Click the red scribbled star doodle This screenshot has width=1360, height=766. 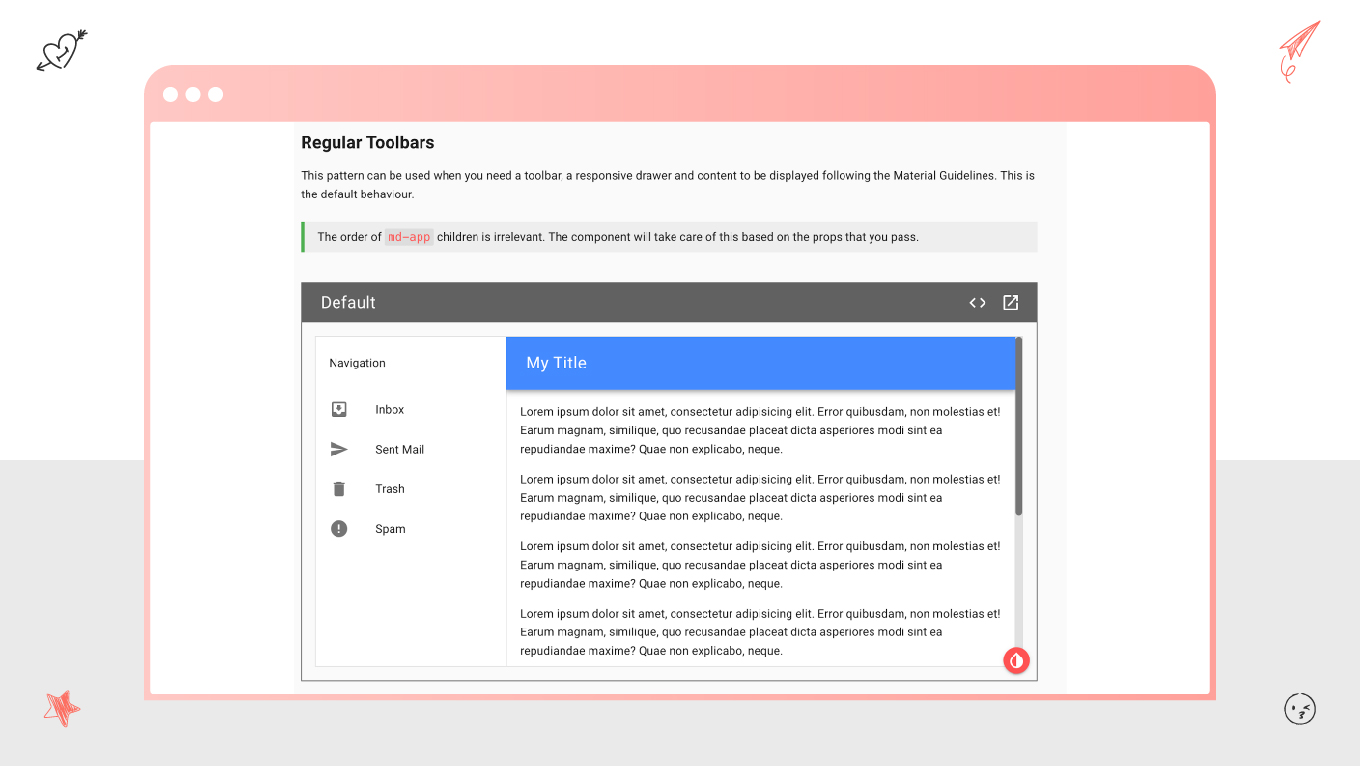click(x=62, y=708)
